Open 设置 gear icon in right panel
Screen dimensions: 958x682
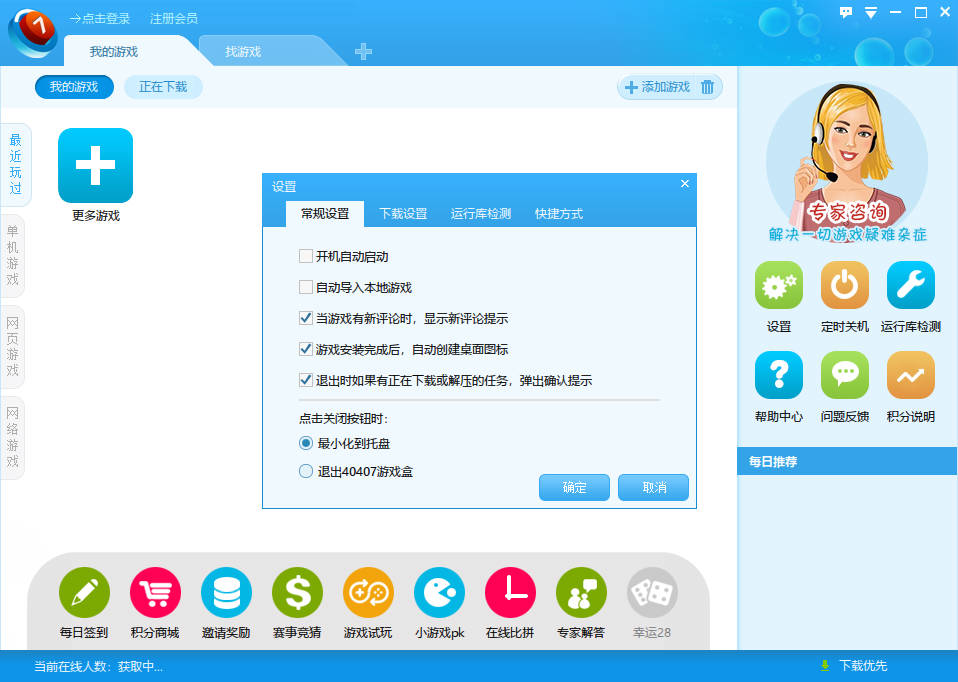coord(778,285)
